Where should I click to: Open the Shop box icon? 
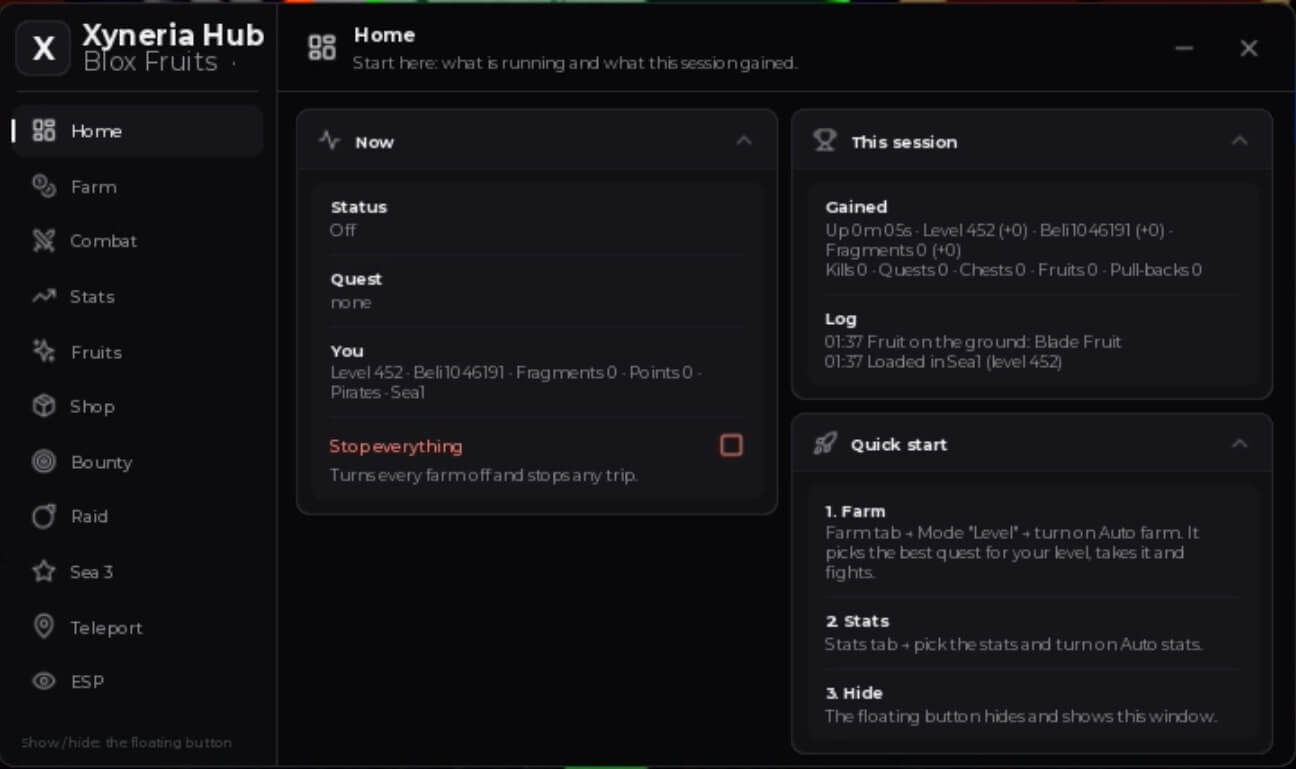tap(44, 406)
